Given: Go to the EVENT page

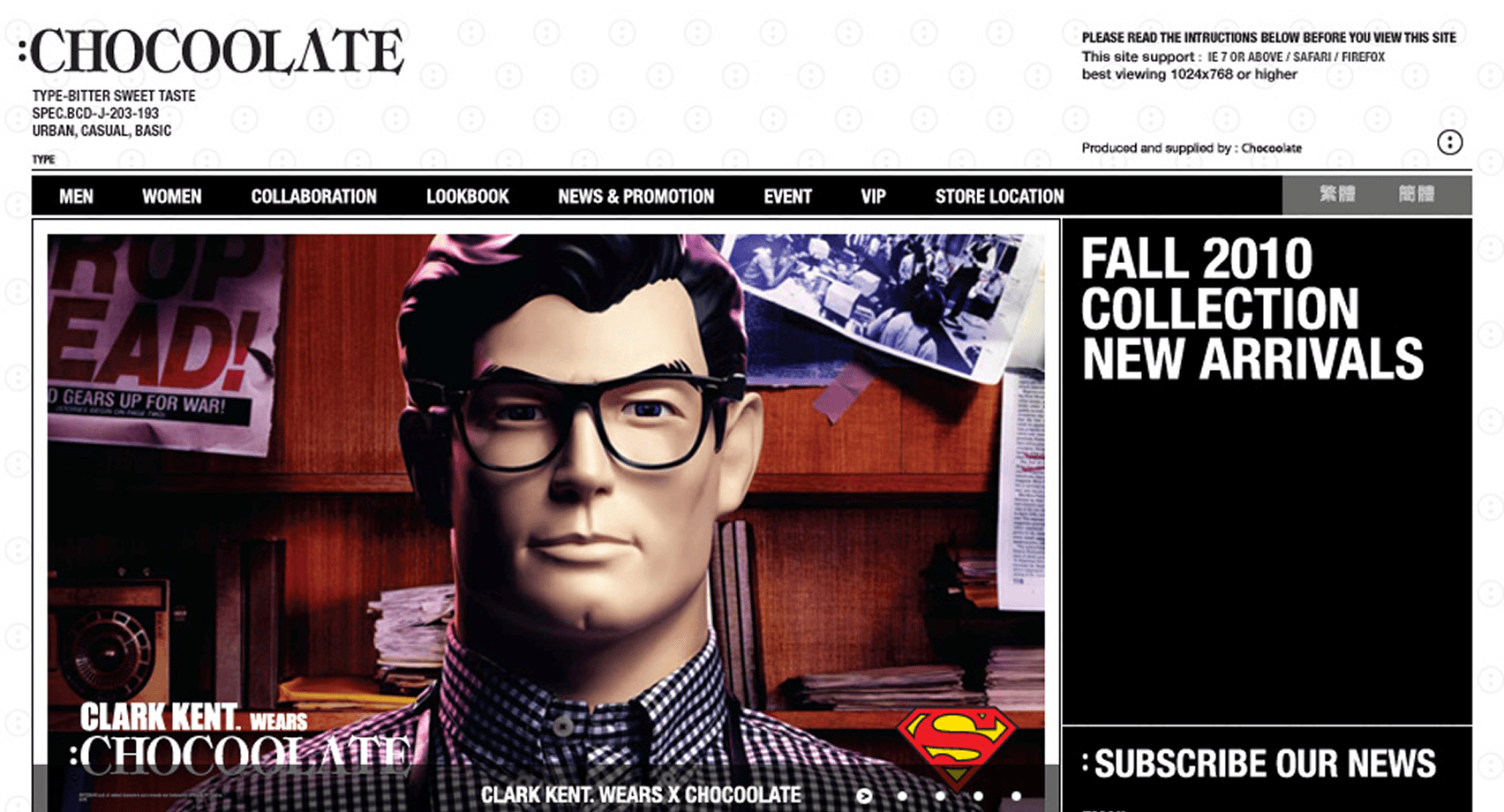Looking at the screenshot, I should tap(788, 196).
